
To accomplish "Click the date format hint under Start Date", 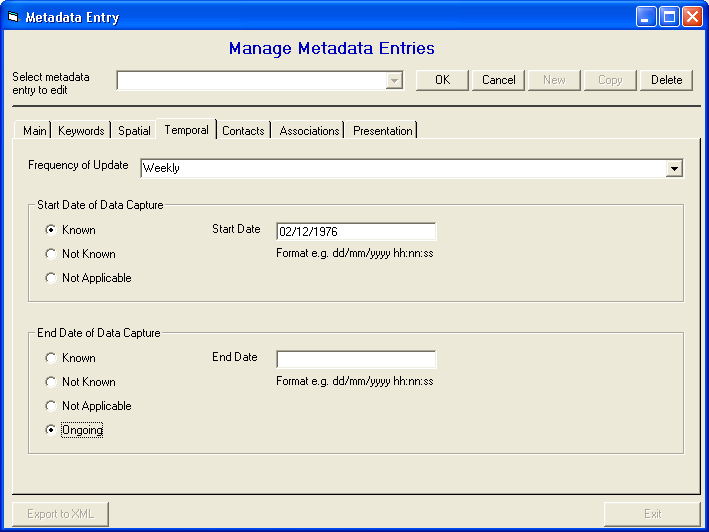I will 355,253.
